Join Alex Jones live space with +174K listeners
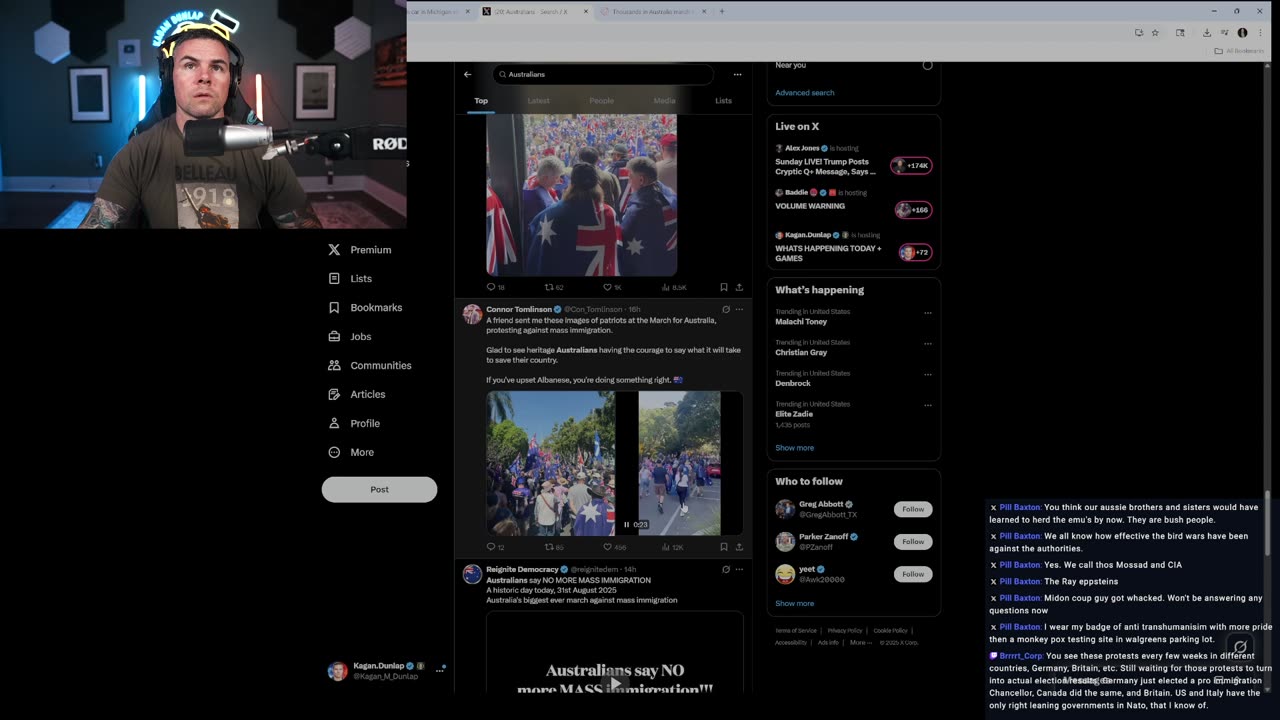Viewport: 1280px width, 720px height. [911, 165]
